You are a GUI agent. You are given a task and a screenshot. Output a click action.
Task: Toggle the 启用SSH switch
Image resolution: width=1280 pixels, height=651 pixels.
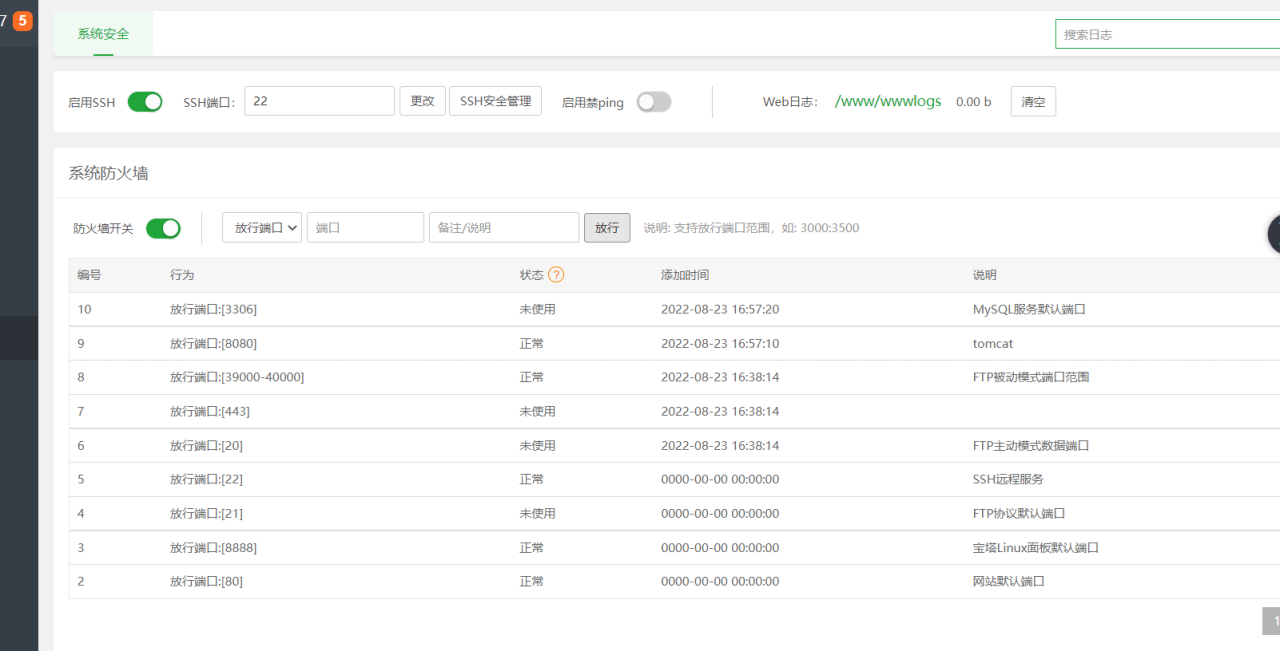click(145, 102)
